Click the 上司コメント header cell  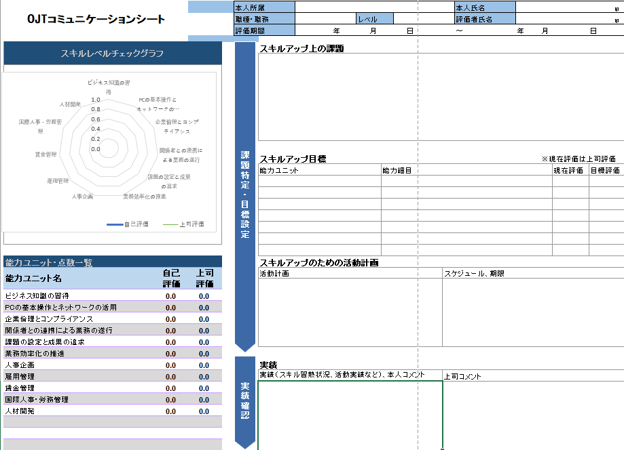point(533,376)
